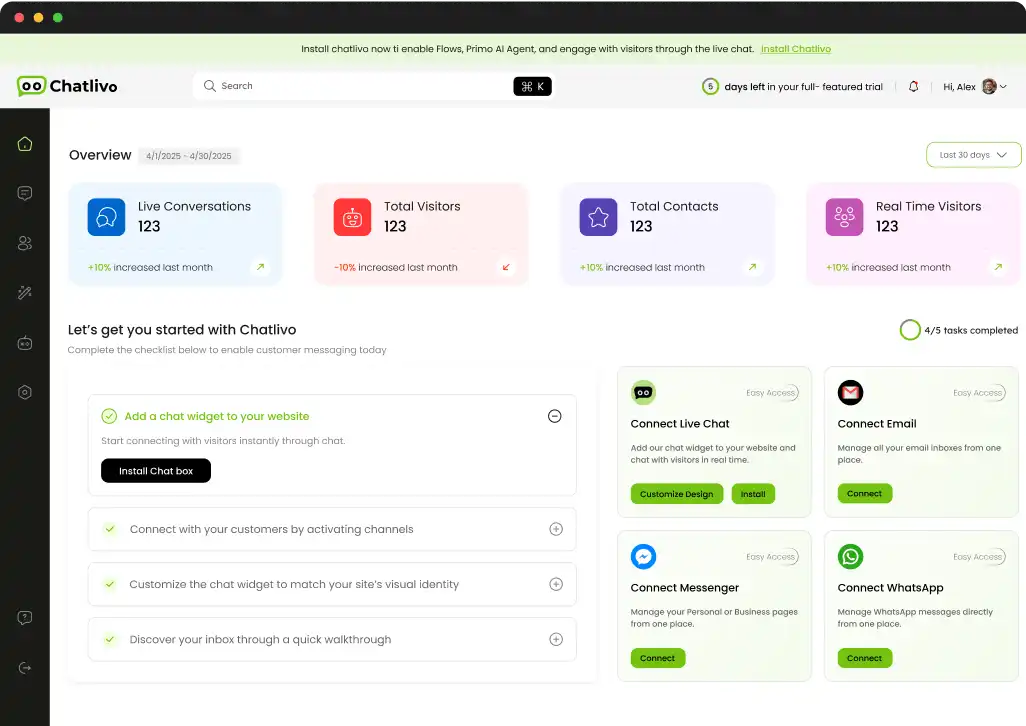Click the tasks completed progress ring
This screenshot has width=1026, height=726.
coord(910,330)
